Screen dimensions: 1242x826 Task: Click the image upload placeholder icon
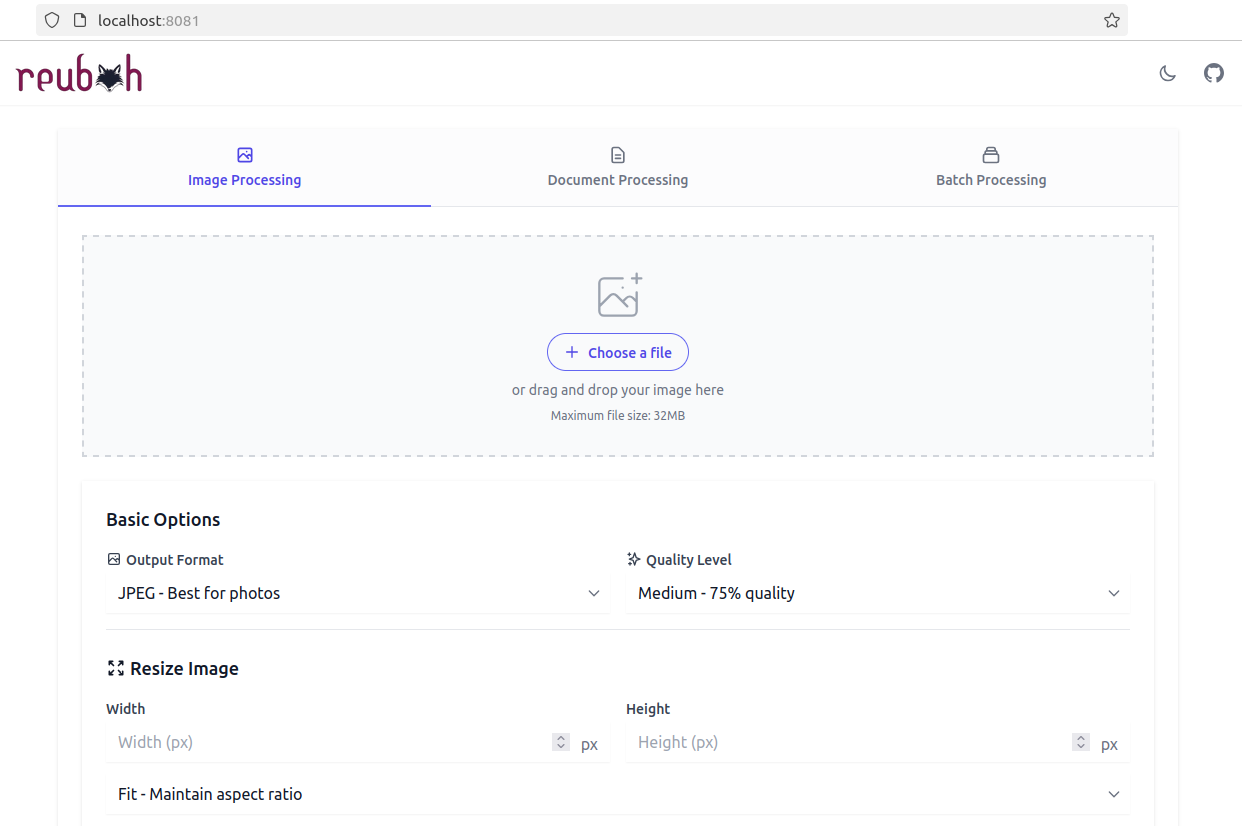pyautogui.click(x=619, y=295)
